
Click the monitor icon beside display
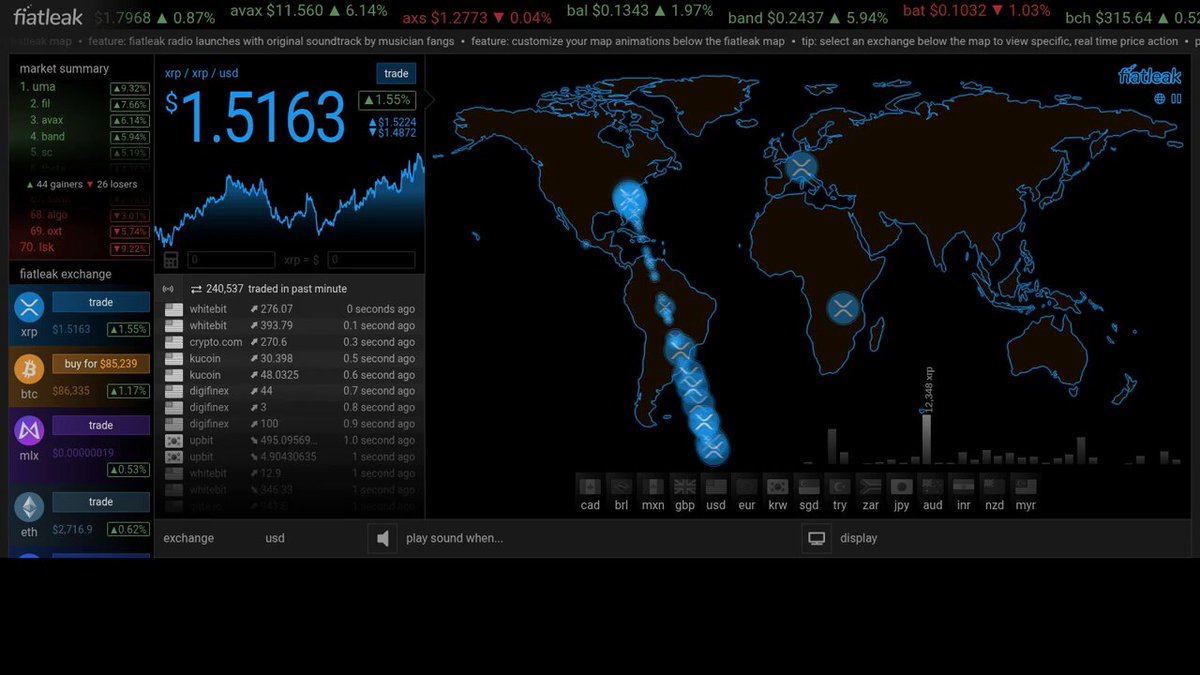click(x=817, y=539)
